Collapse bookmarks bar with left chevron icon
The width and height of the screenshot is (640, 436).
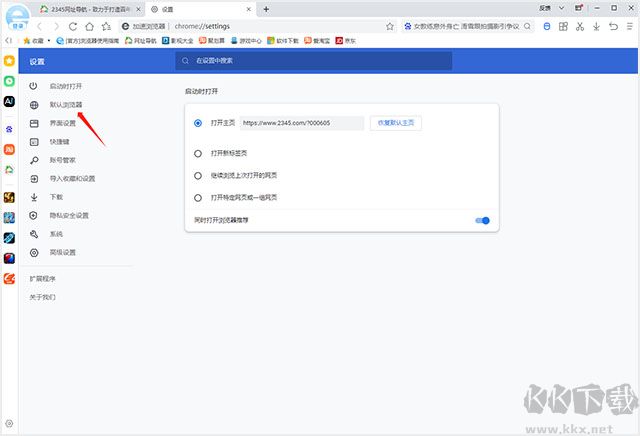[9, 40]
